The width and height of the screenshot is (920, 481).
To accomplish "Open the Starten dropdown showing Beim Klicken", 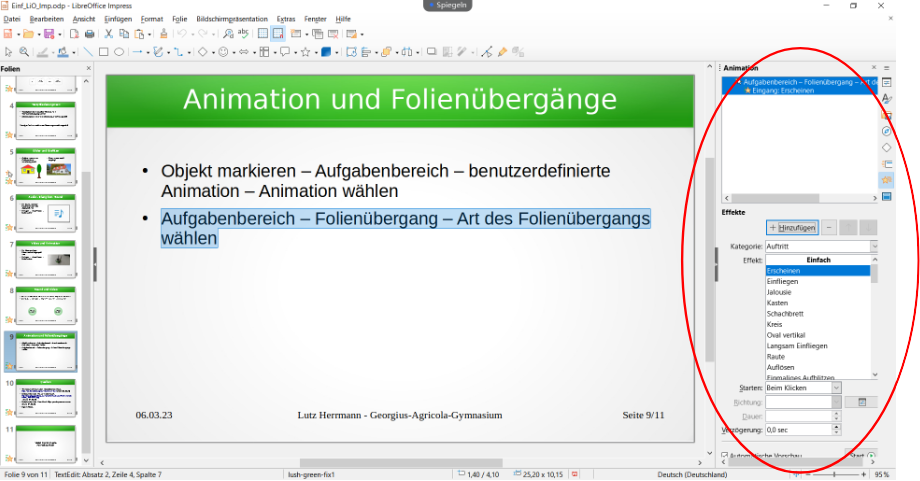I will [802, 387].
